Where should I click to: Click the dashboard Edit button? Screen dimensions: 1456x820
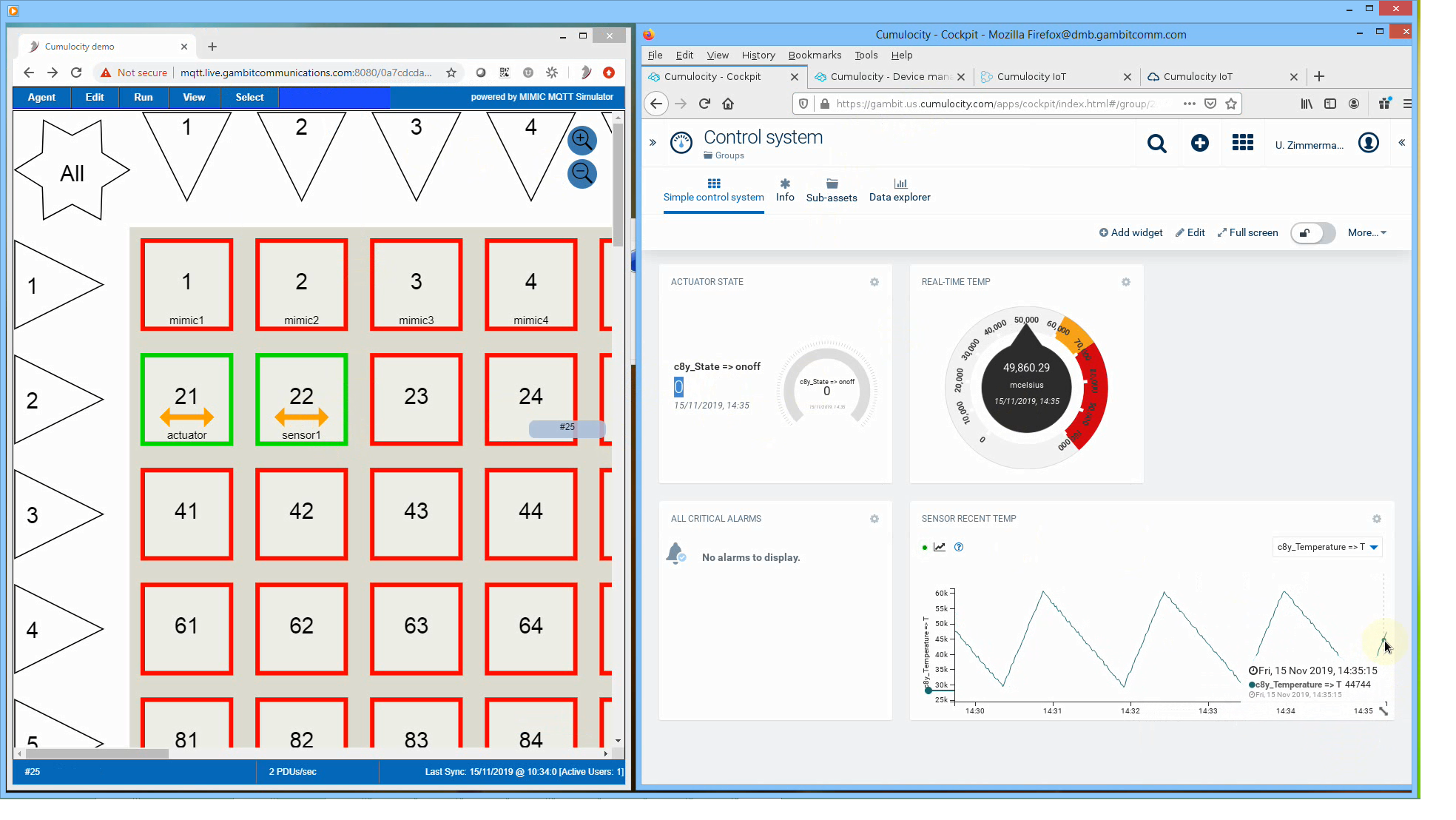click(x=1190, y=233)
